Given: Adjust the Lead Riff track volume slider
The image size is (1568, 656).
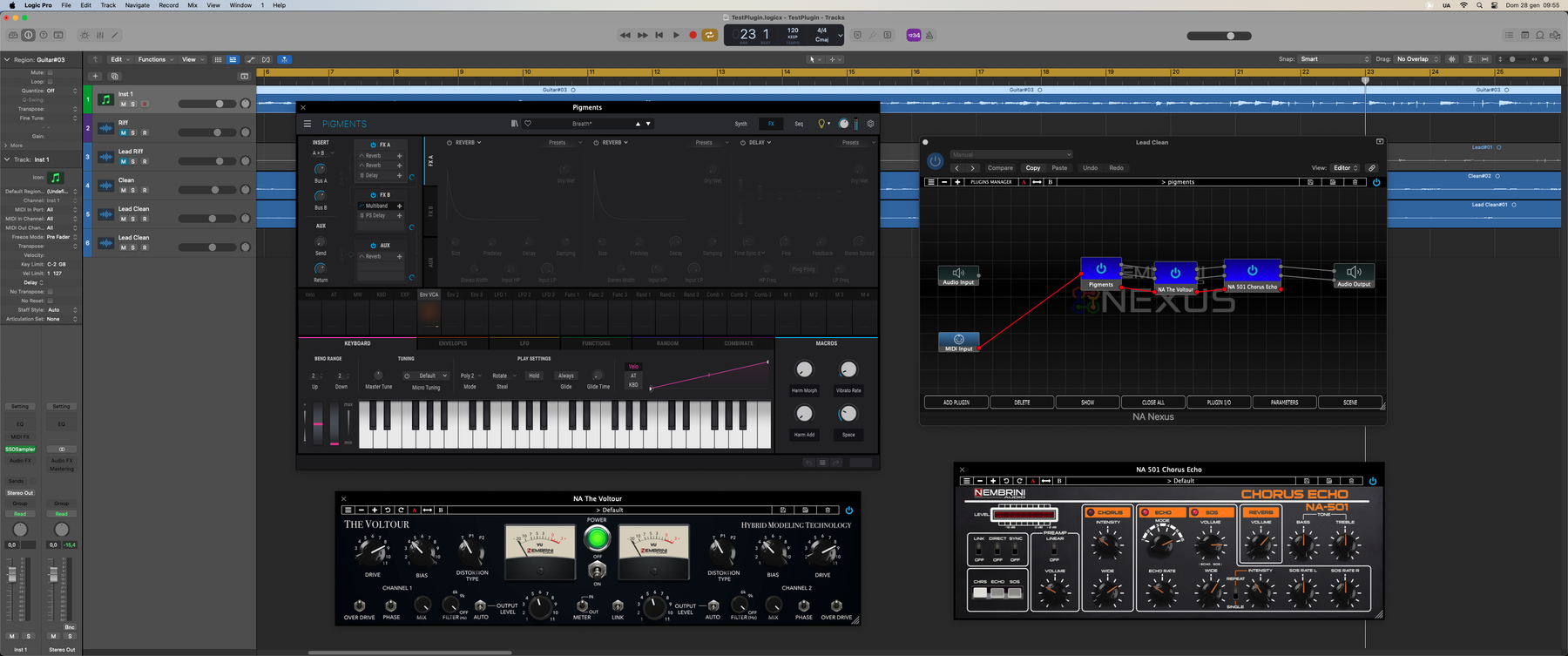Looking at the screenshot, I should pos(207,161).
